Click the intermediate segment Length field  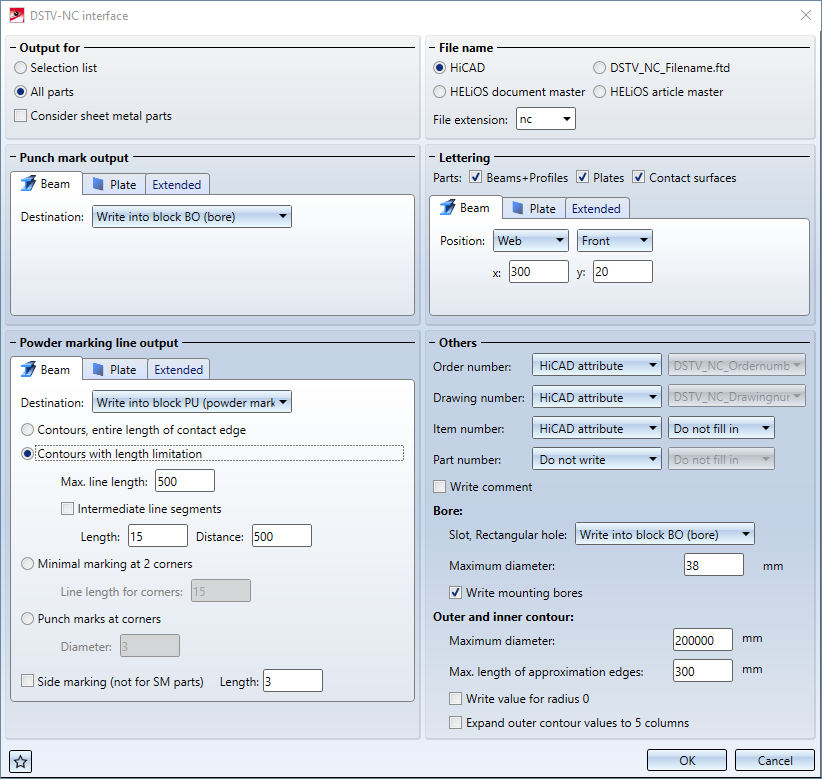click(x=158, y=536)
